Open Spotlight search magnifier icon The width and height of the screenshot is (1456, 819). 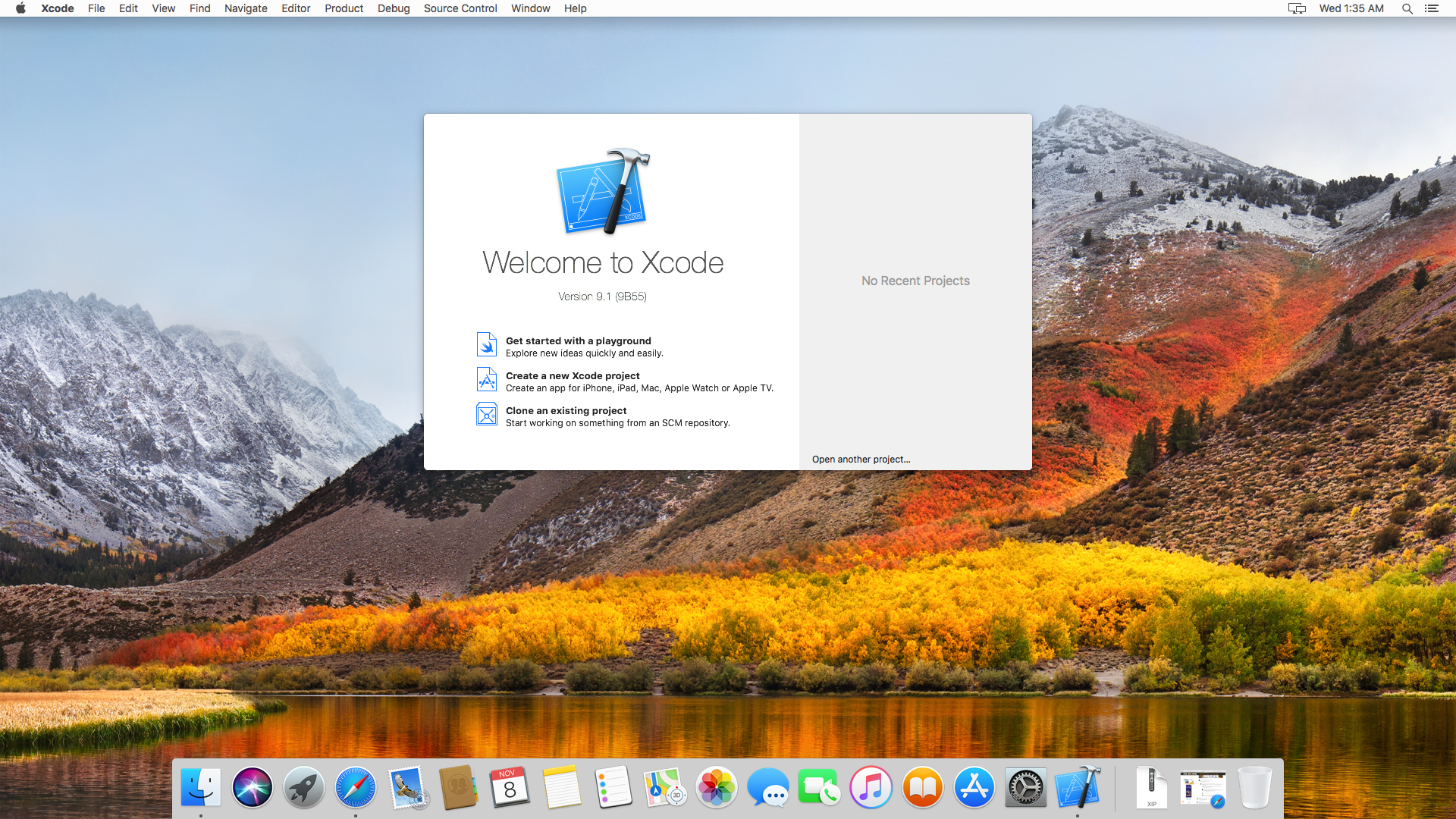tap(1407, 8)
